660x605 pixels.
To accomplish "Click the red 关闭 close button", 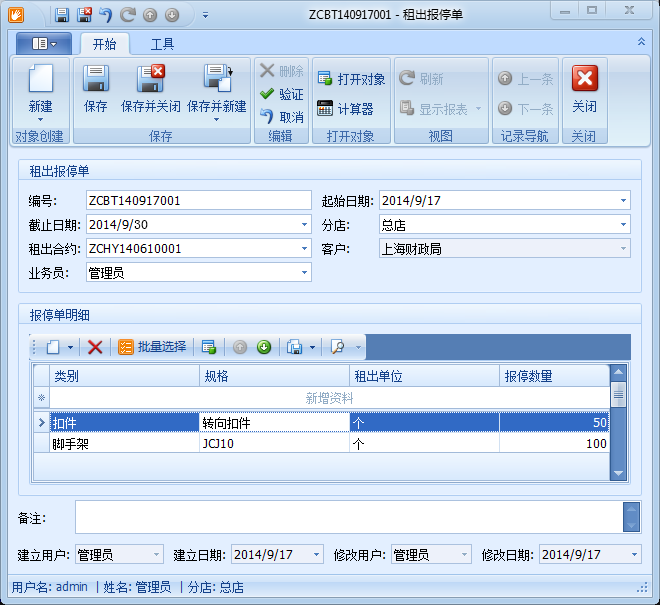I will click(585, 89).
